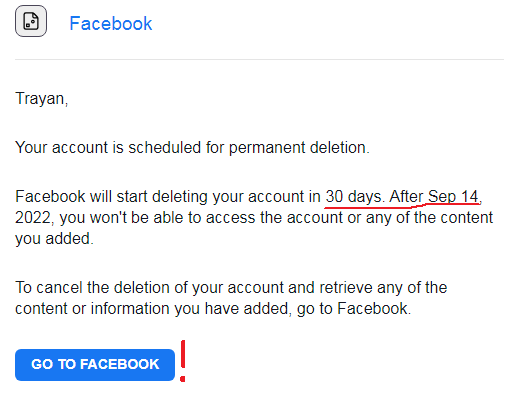
Task: Click the year "2022" in the message
Action: pyautogui.click(x=33, y=218)
